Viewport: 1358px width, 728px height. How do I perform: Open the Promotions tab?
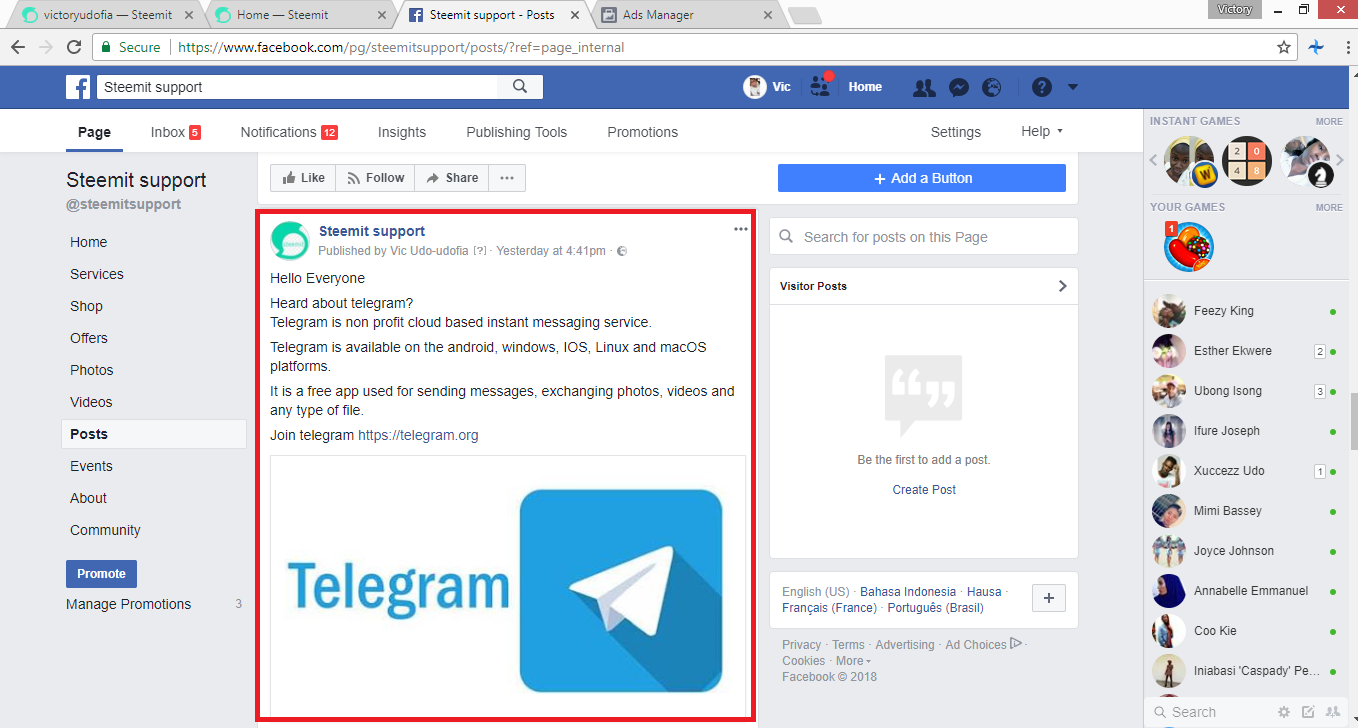pyautogui.click(x=642, y=132)
